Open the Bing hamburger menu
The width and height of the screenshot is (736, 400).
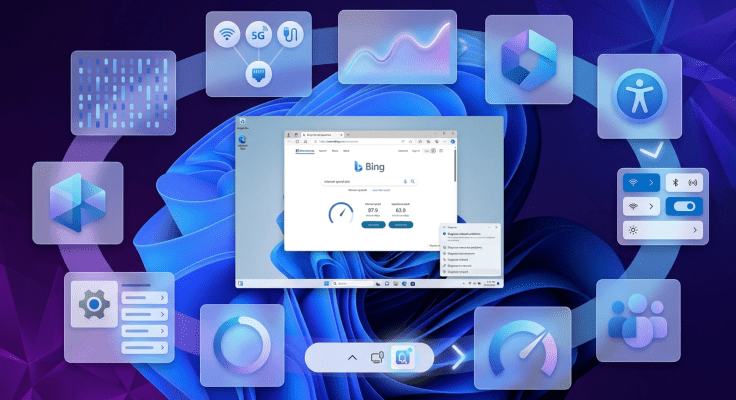point(441,151)
